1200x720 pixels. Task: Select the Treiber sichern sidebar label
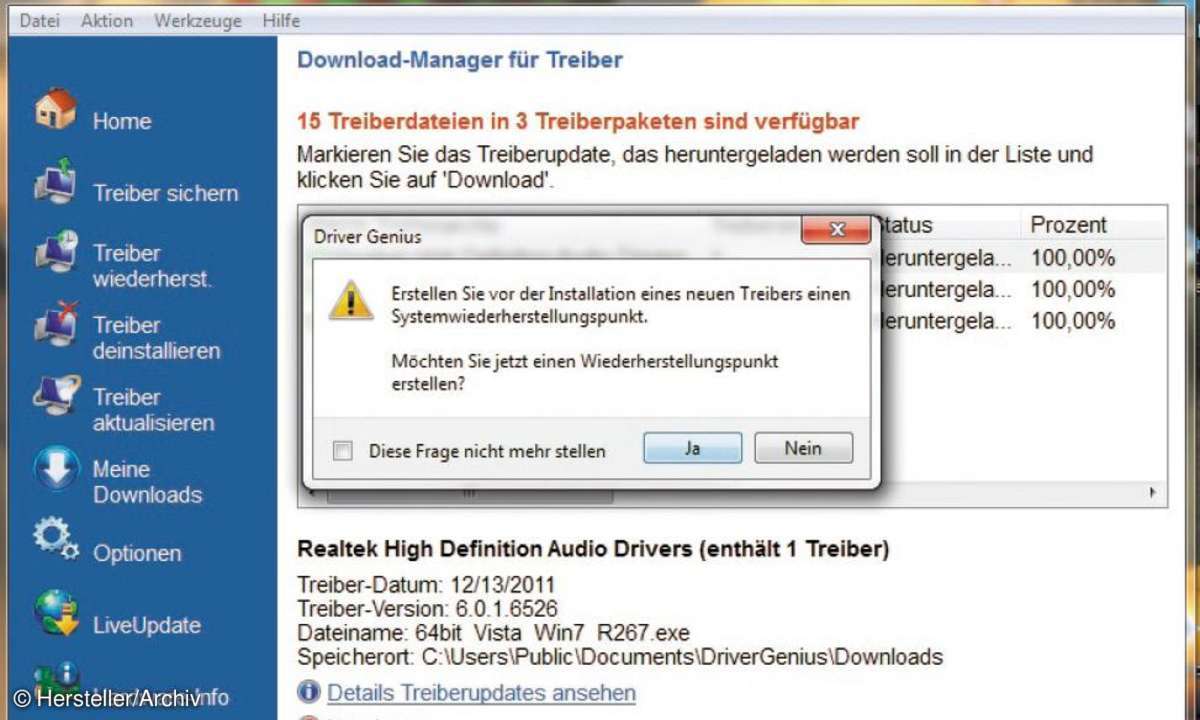click(x=166, y=193)
